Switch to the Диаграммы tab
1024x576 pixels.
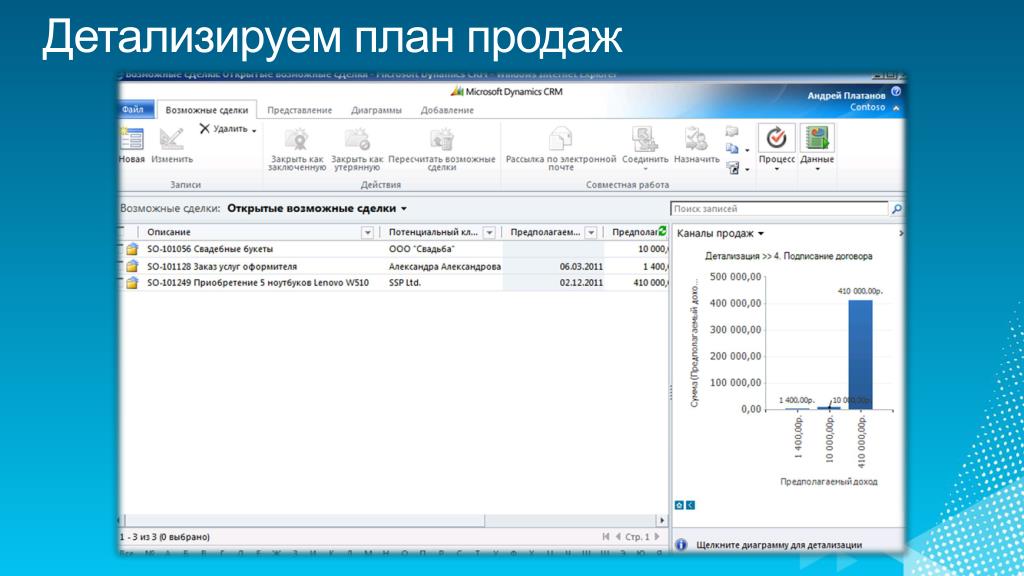pos(376,110)
